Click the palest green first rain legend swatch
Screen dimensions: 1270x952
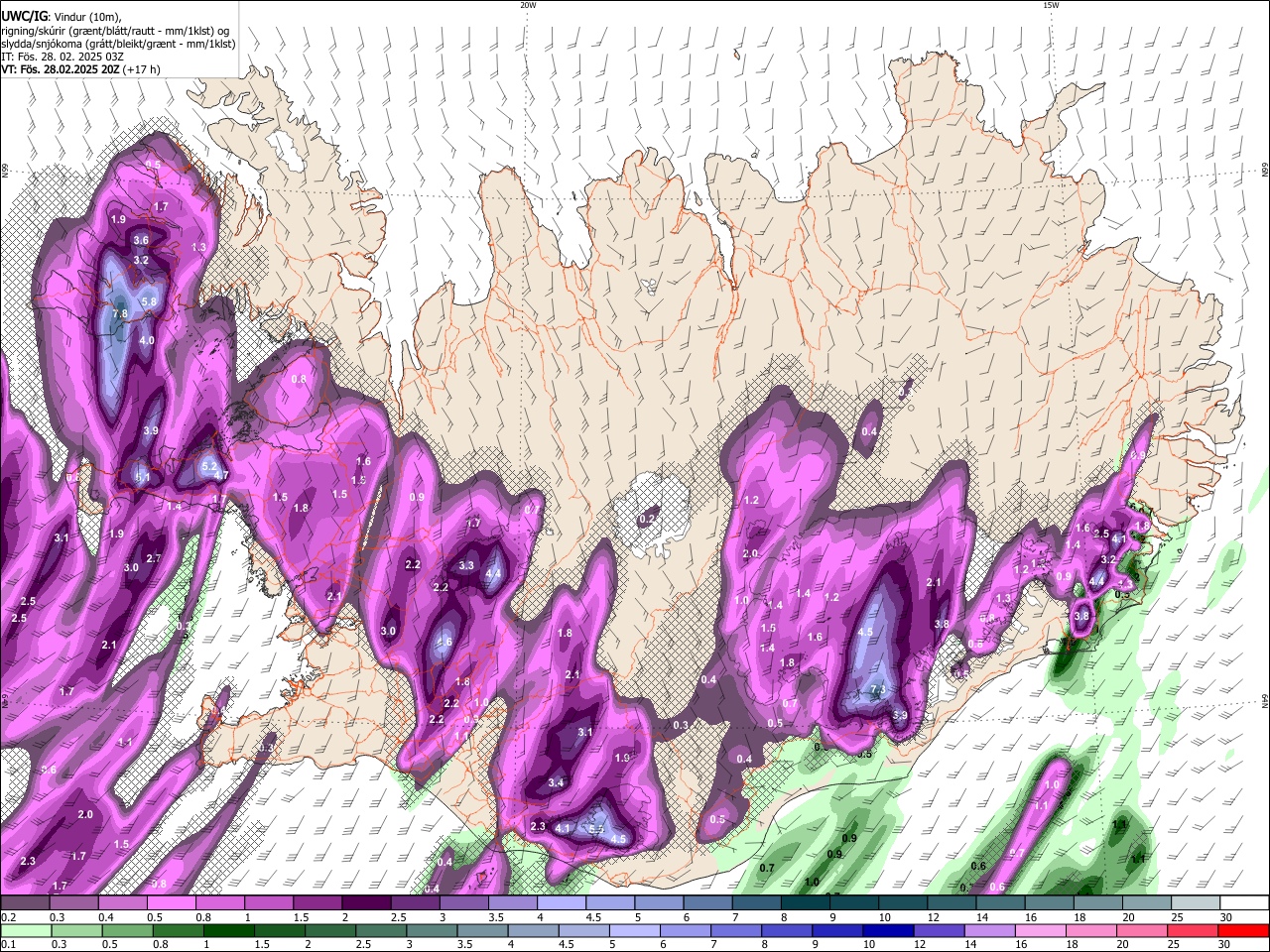(x=27, y=930)
